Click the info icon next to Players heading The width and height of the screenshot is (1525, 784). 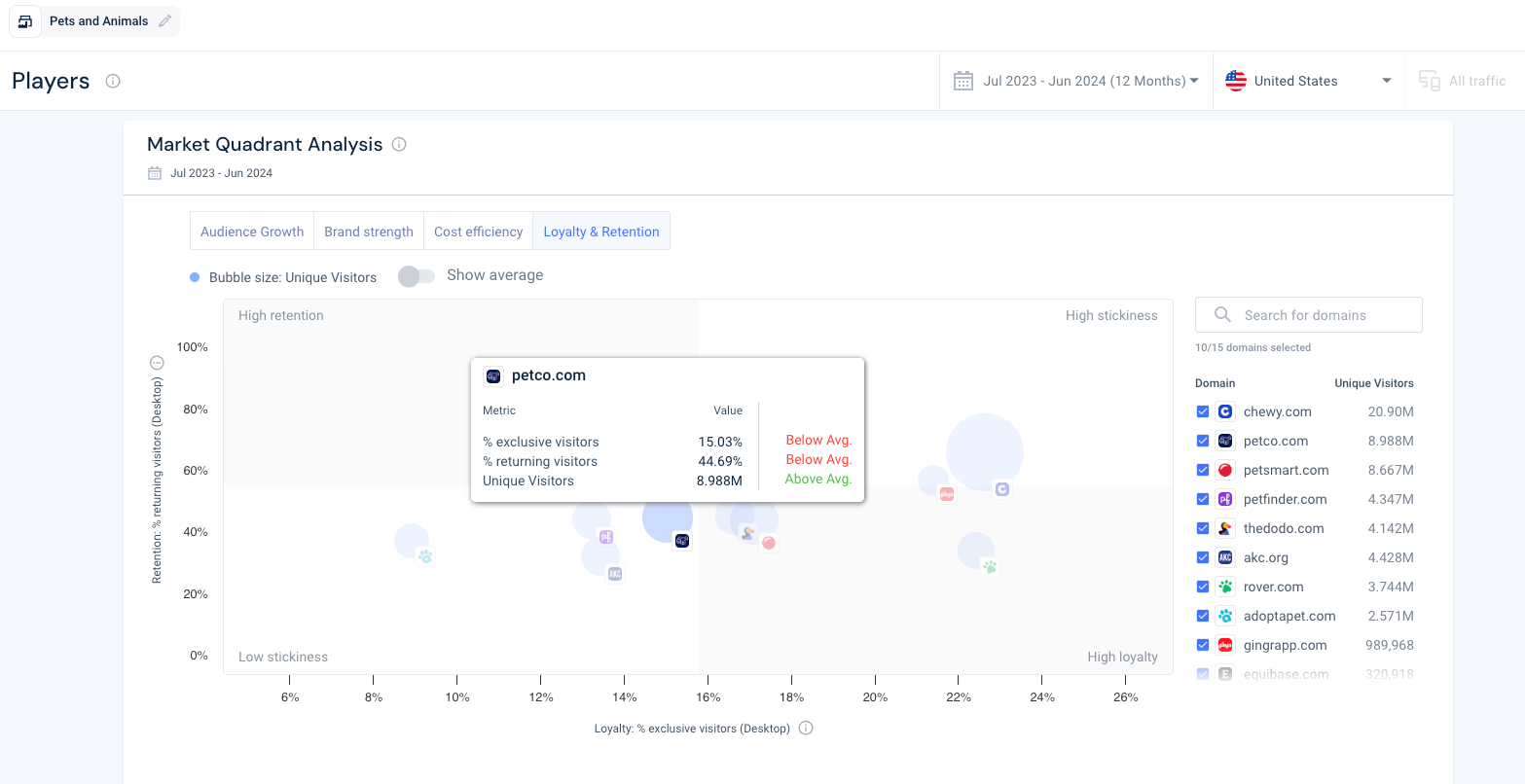click(113, 81)
